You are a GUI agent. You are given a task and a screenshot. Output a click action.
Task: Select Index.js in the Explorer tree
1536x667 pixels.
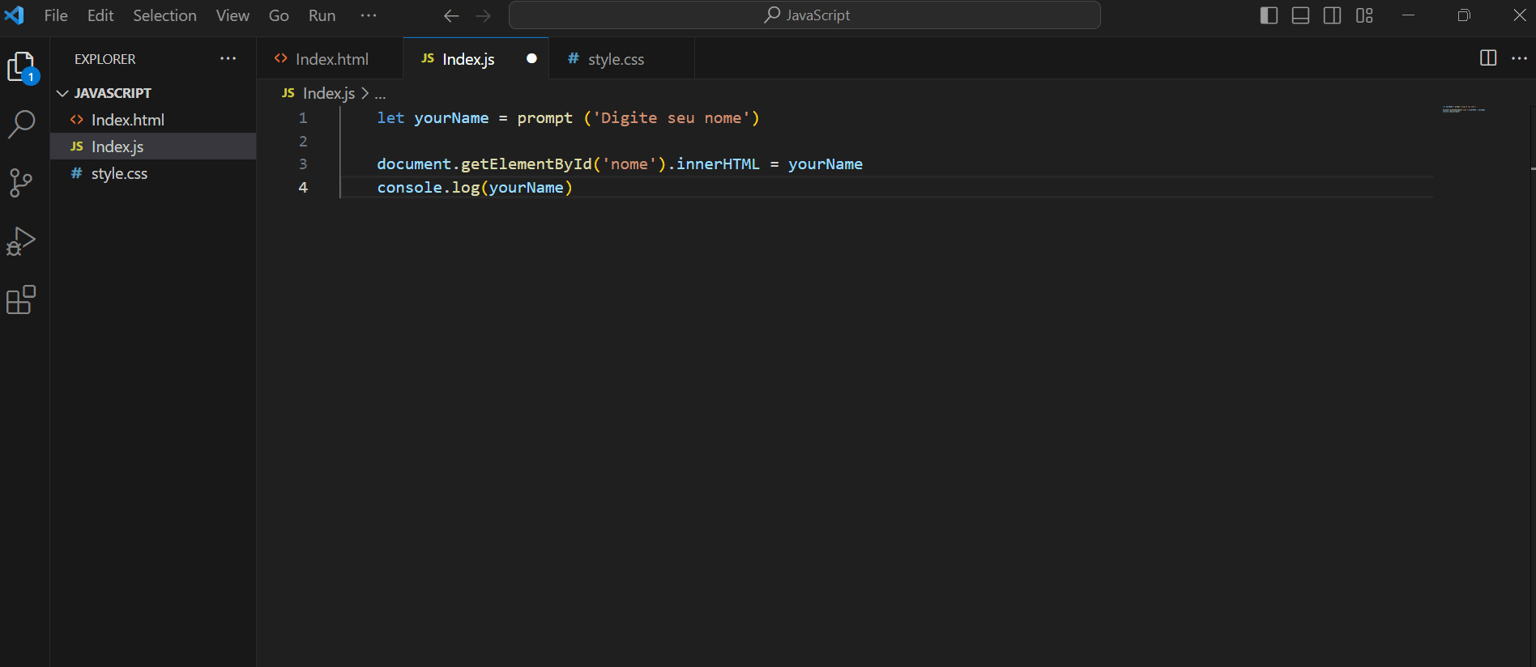pyautogui.click(x=153, y=146)
